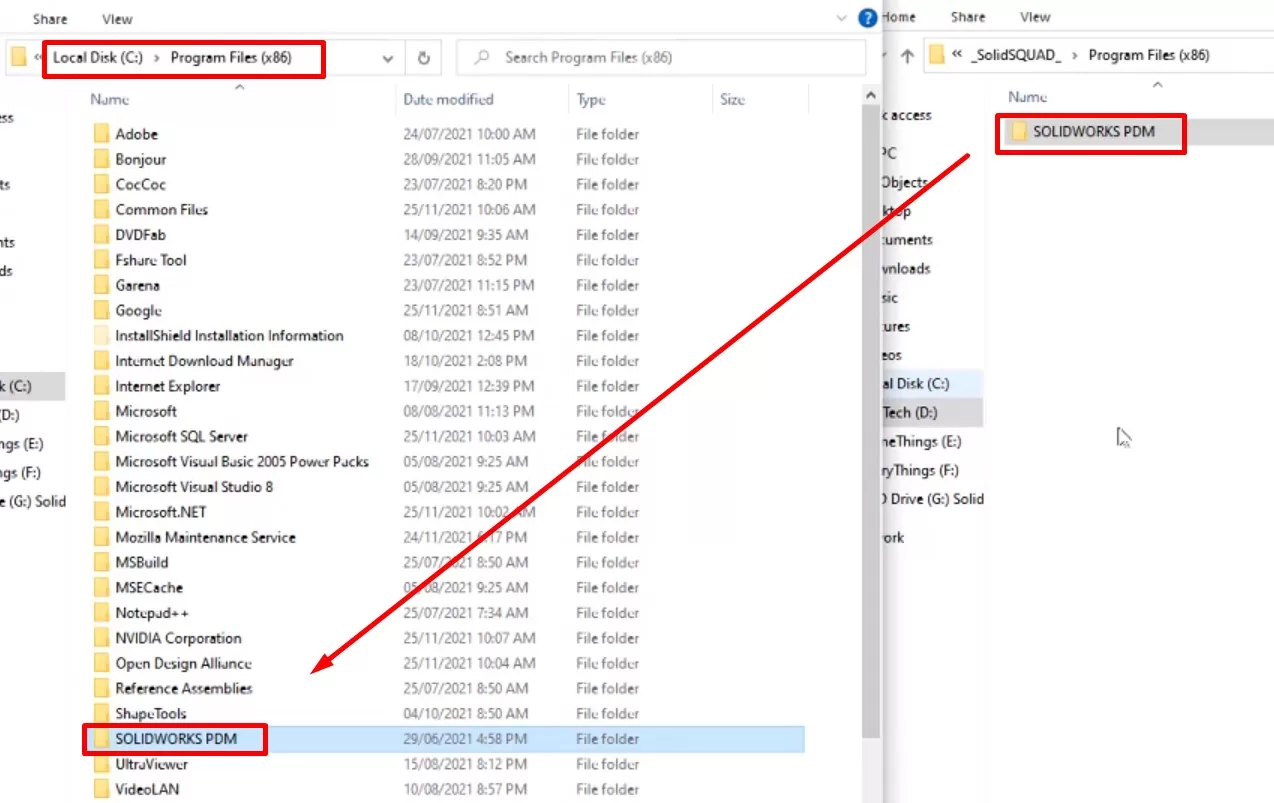
Task: Switch to the View tab
Action: [116, 18]
